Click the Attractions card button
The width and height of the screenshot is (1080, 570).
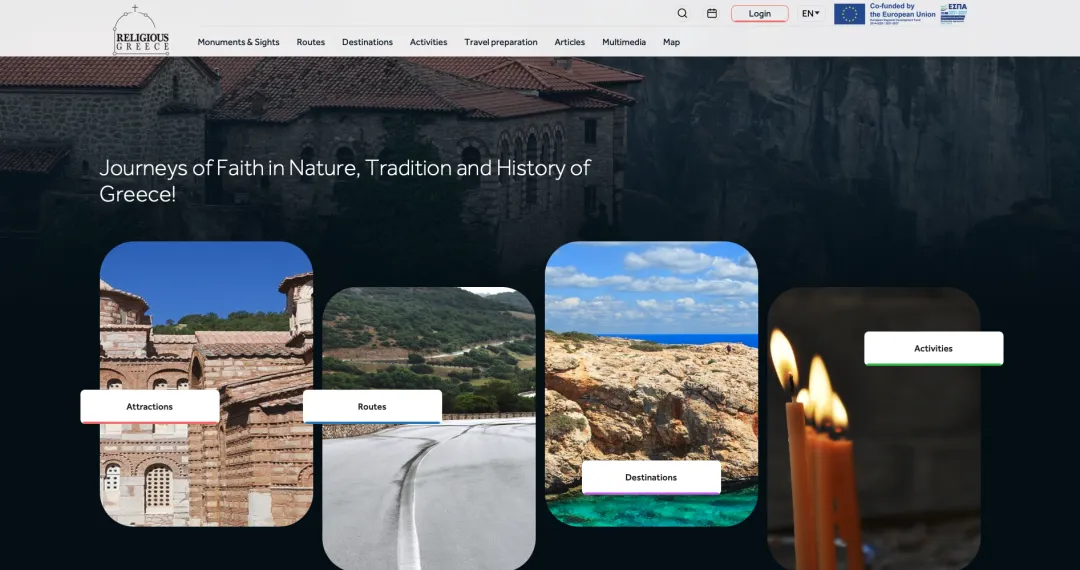coord(150,407)
